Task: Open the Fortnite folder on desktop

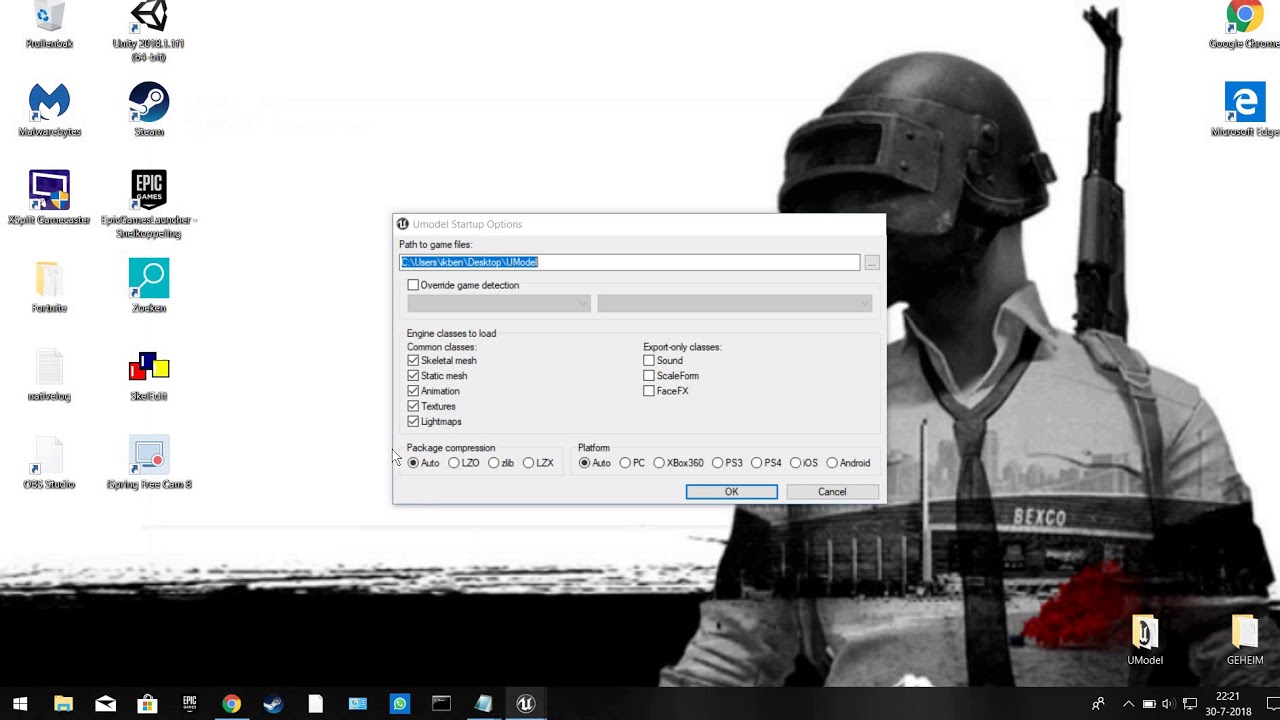Action: [x=49, y=286]
